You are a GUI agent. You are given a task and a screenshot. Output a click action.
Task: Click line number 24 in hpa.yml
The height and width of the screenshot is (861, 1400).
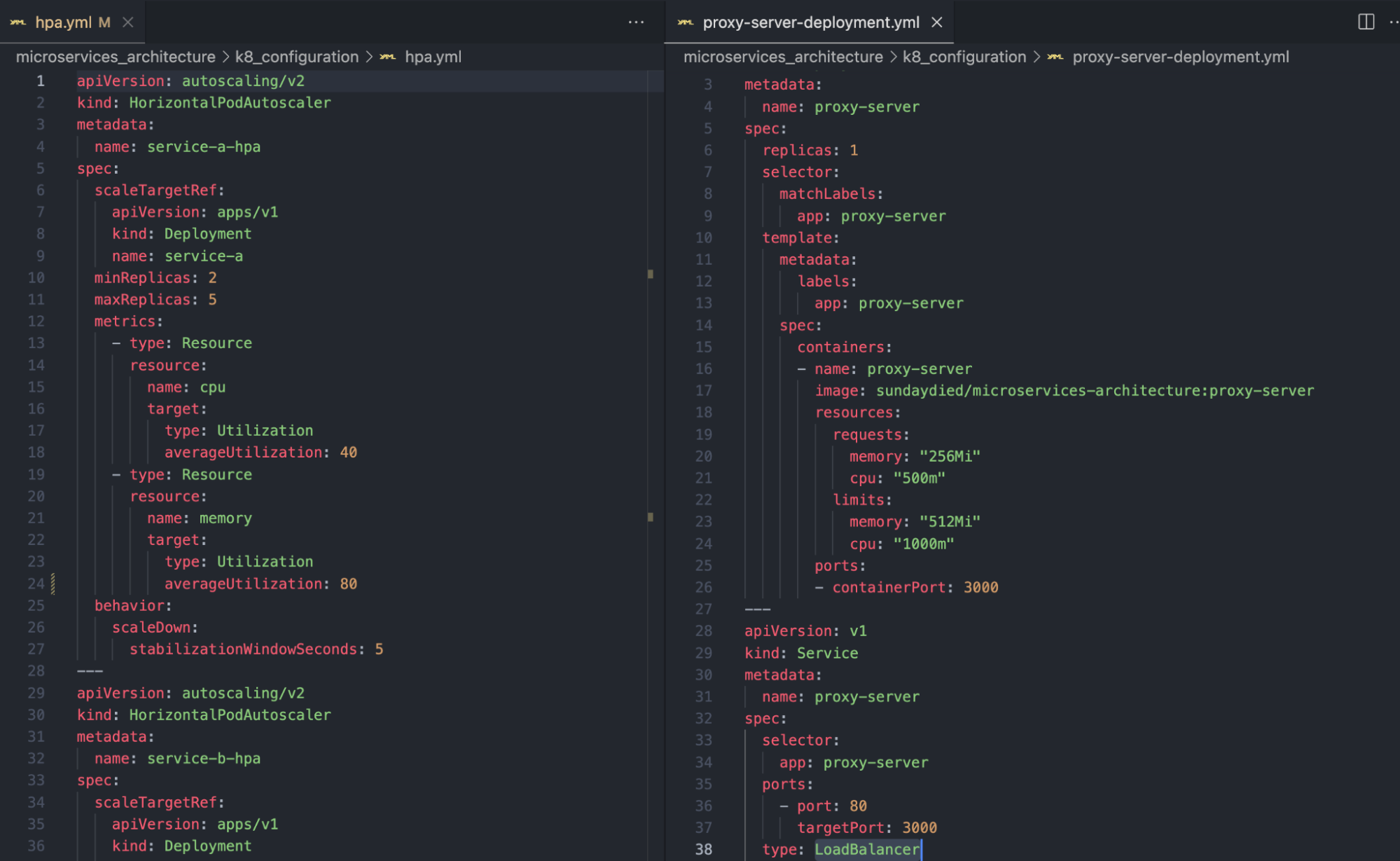(x=36, y=584)
